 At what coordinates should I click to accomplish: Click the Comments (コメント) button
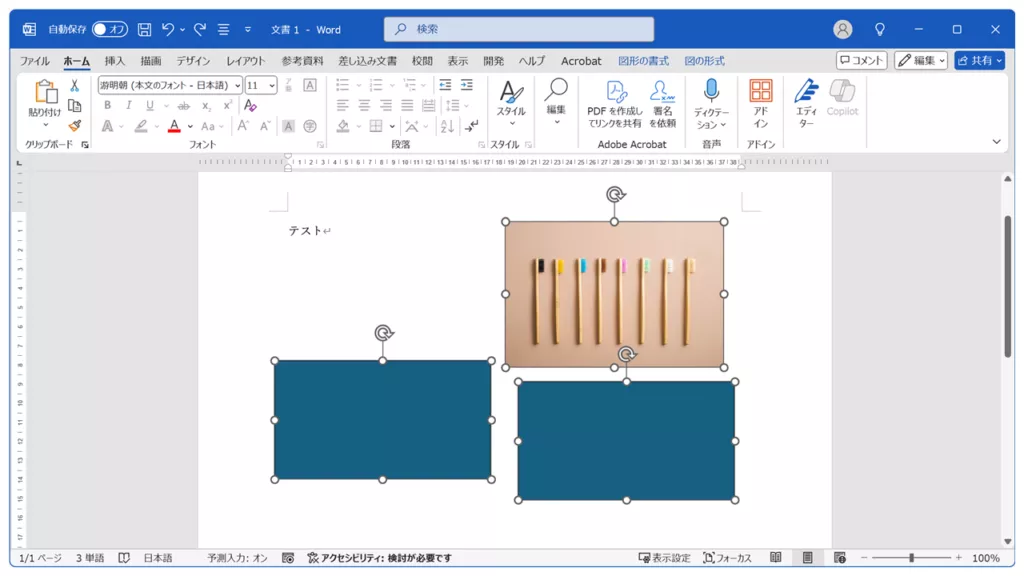tap(861, 61)
